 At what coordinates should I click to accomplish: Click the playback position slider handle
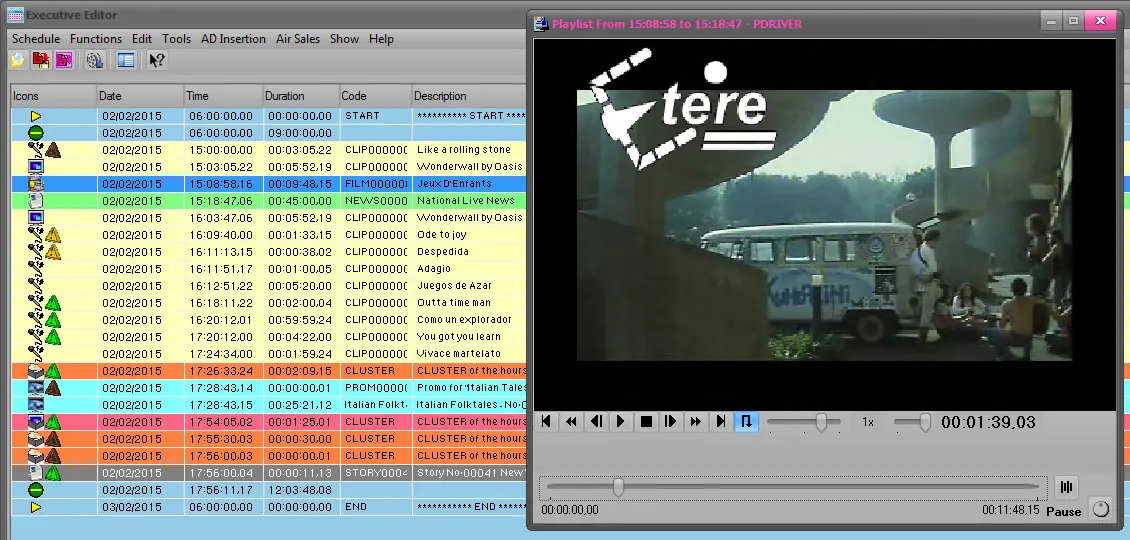[618, 487]
